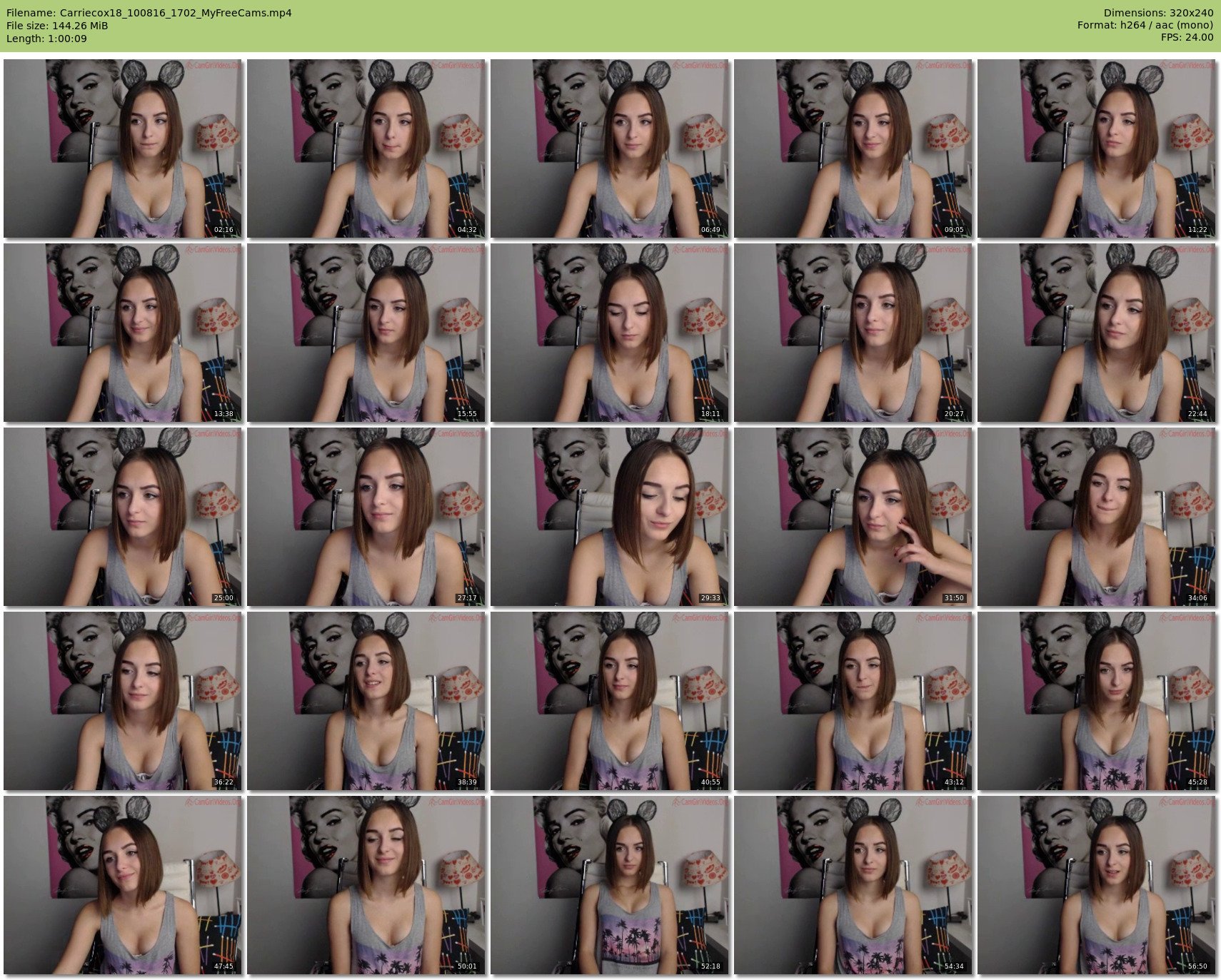Click the Filename line in the header

pyautogui.click(x=149, y=13)
